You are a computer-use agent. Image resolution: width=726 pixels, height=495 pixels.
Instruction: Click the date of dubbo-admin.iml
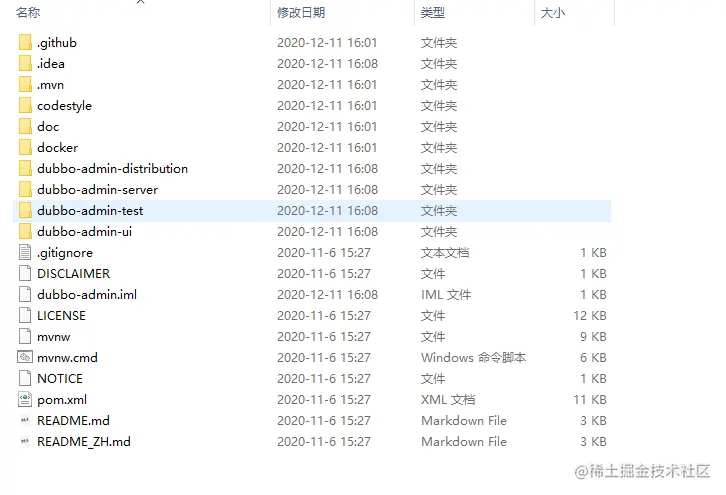327,294
